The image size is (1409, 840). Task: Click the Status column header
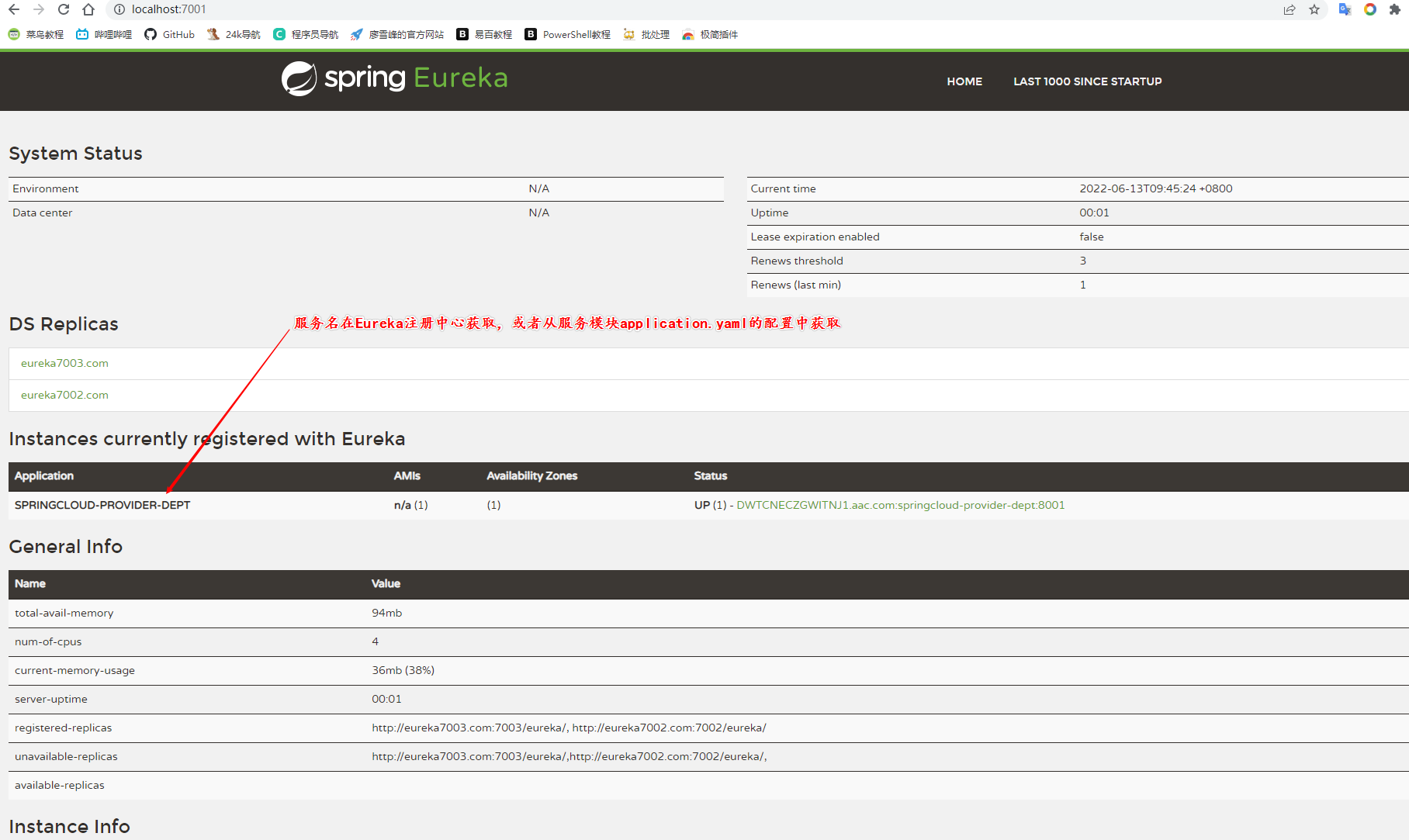tap(710, 475)
